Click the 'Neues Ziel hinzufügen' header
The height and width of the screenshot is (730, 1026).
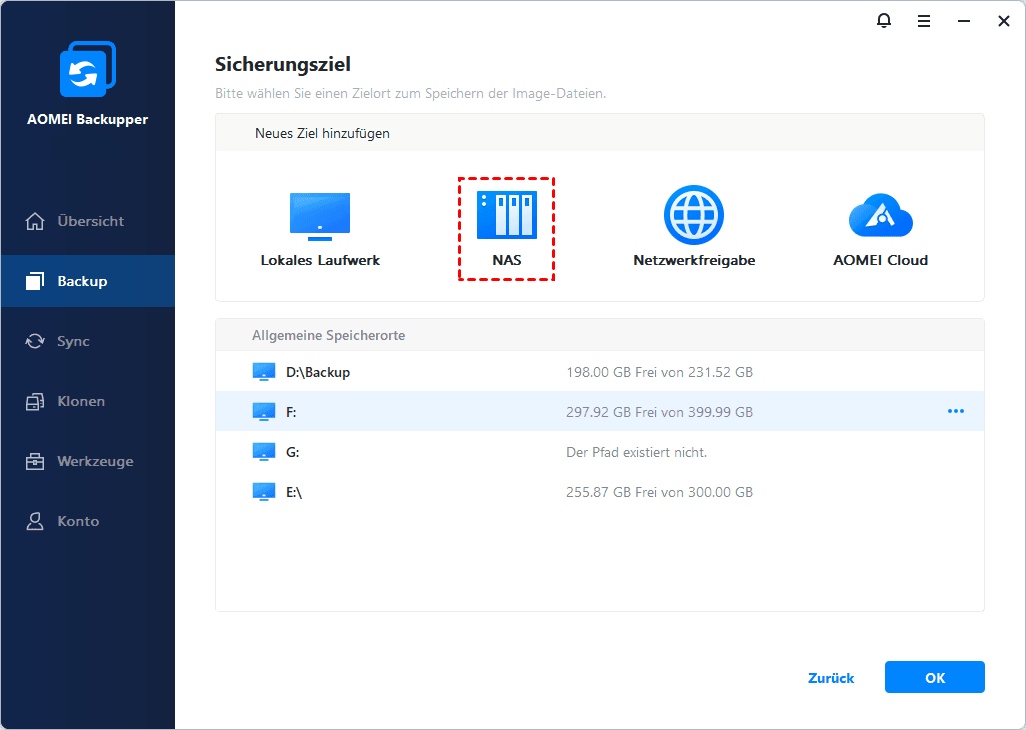point(322,133)
